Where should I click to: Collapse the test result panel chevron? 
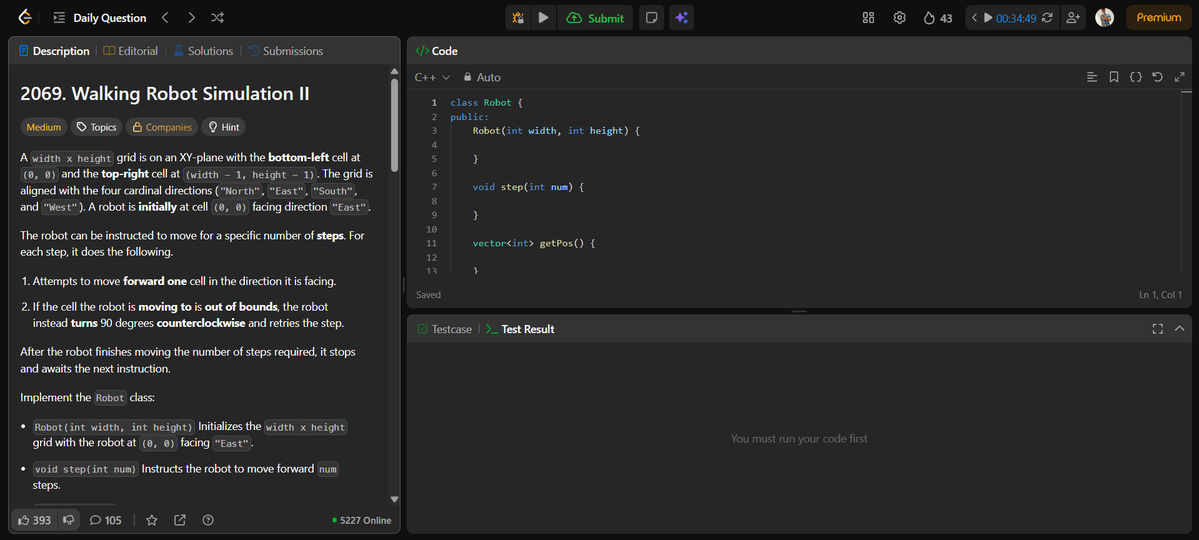click(x=1180, y=329)
